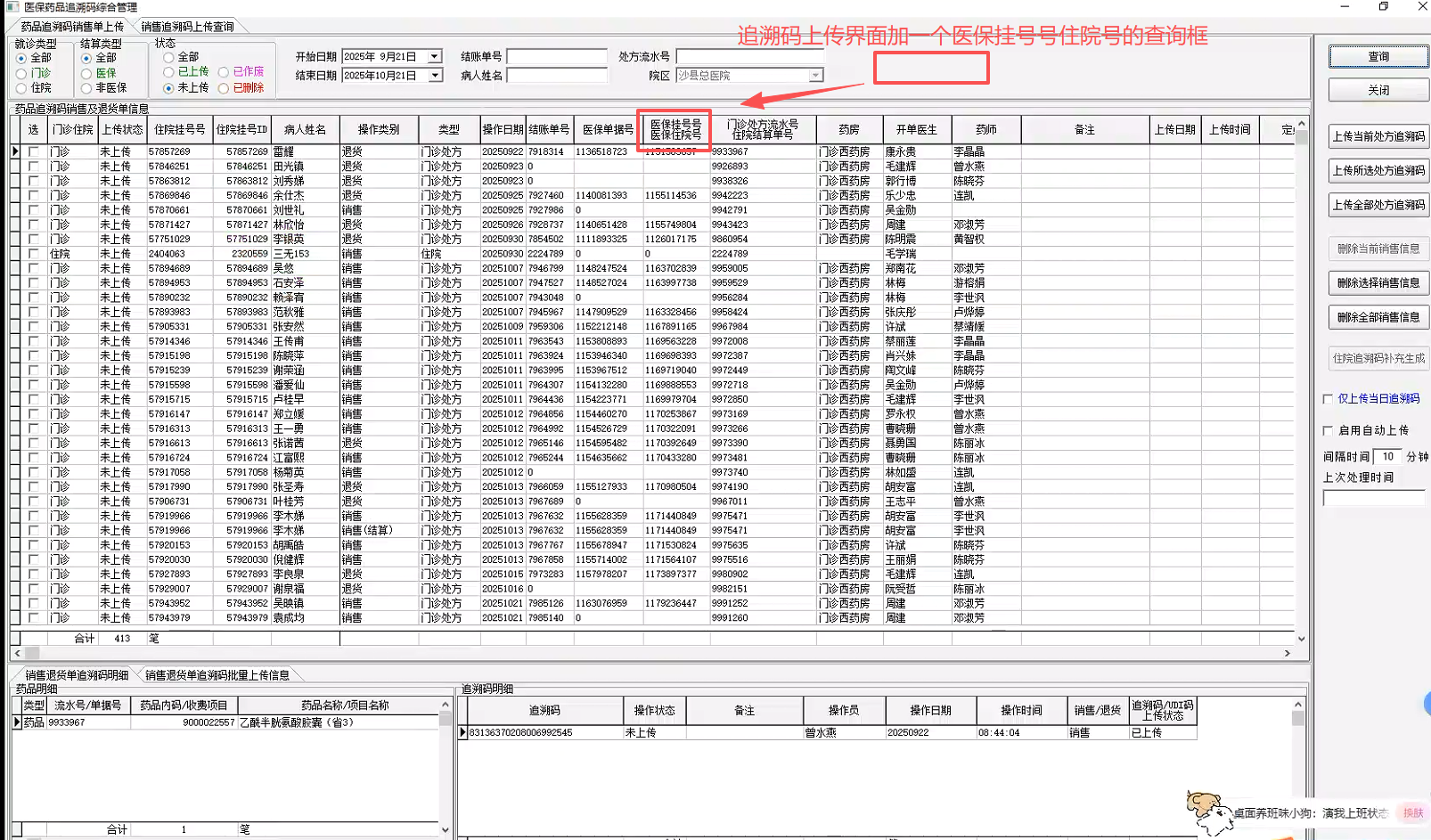Click main table horizontal scrollbar left arrow
Viewport: 1431px width, 840px height.
point(17,653)
